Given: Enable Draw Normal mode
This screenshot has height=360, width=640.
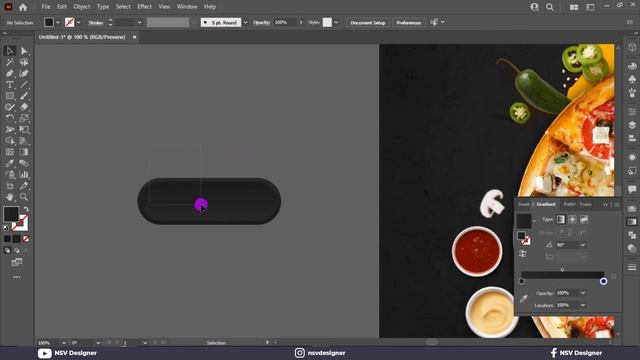Looking at the screenshot, I should pyautogui.click(x=7, y=251).
